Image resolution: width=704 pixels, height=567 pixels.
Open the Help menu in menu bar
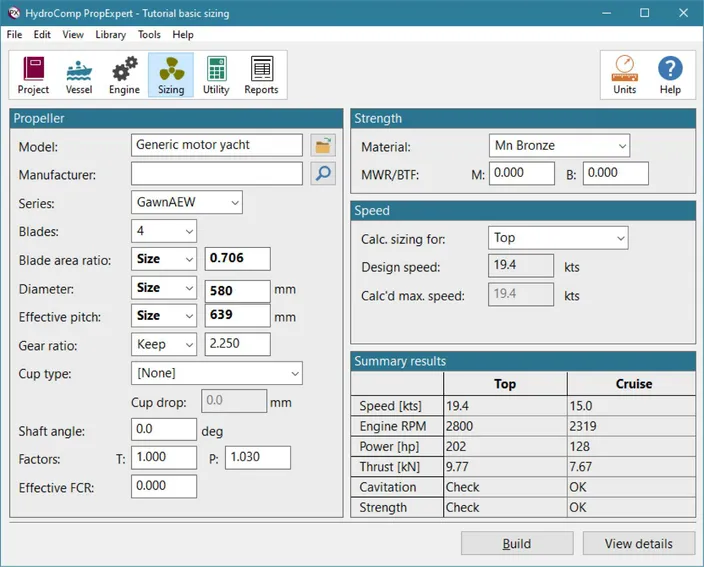coord(183,35)
